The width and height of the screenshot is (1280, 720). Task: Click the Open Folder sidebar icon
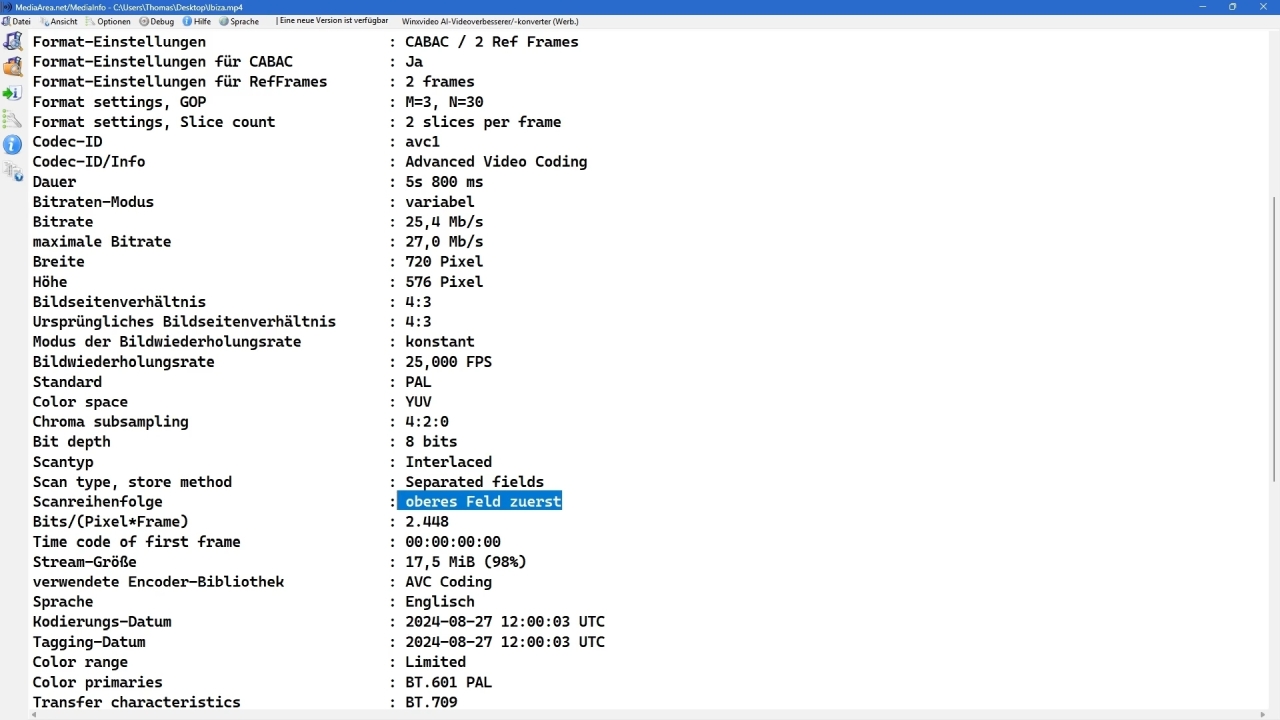click(12, 67)
